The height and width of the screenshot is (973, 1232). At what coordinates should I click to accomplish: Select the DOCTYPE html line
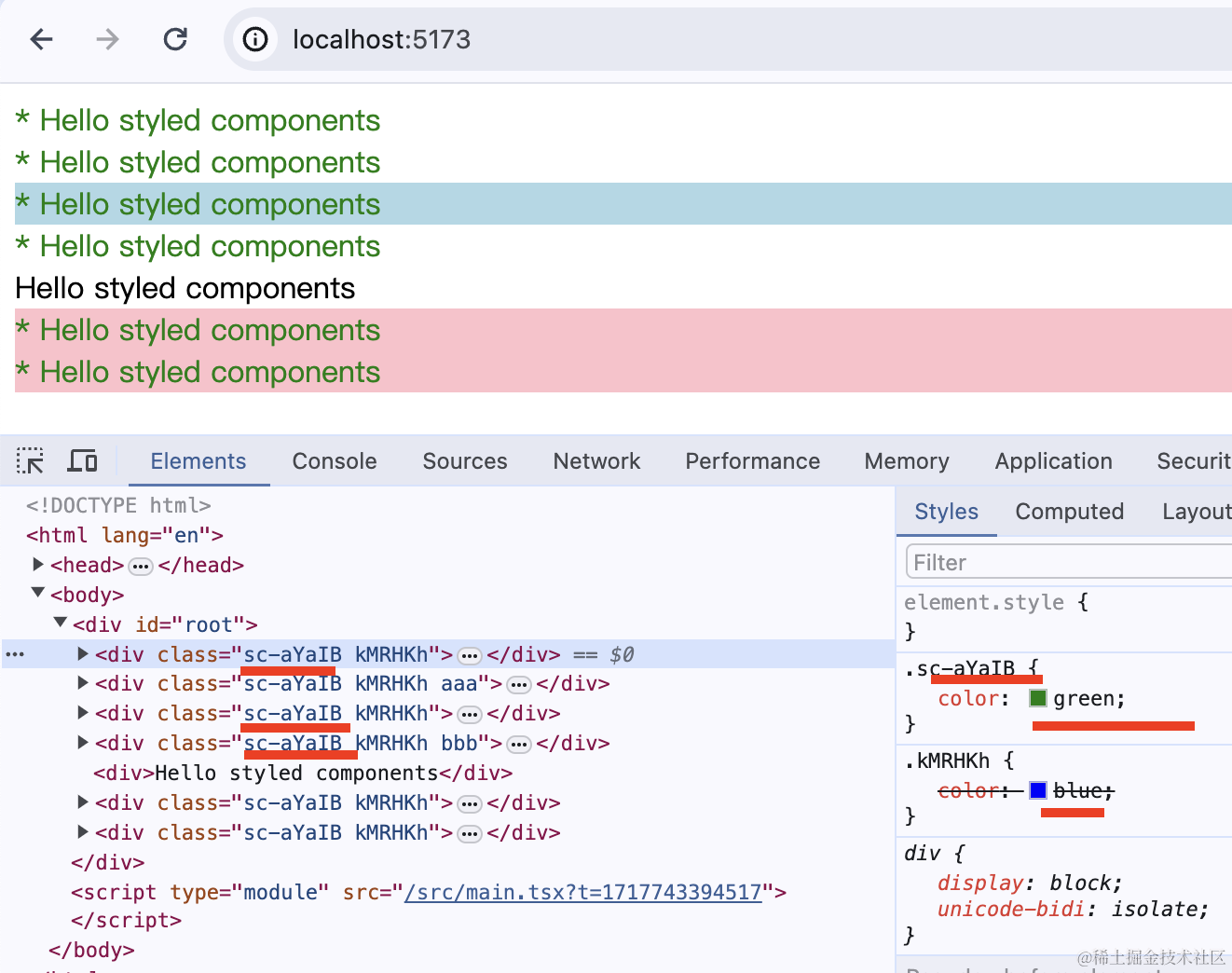pos(118,505)
